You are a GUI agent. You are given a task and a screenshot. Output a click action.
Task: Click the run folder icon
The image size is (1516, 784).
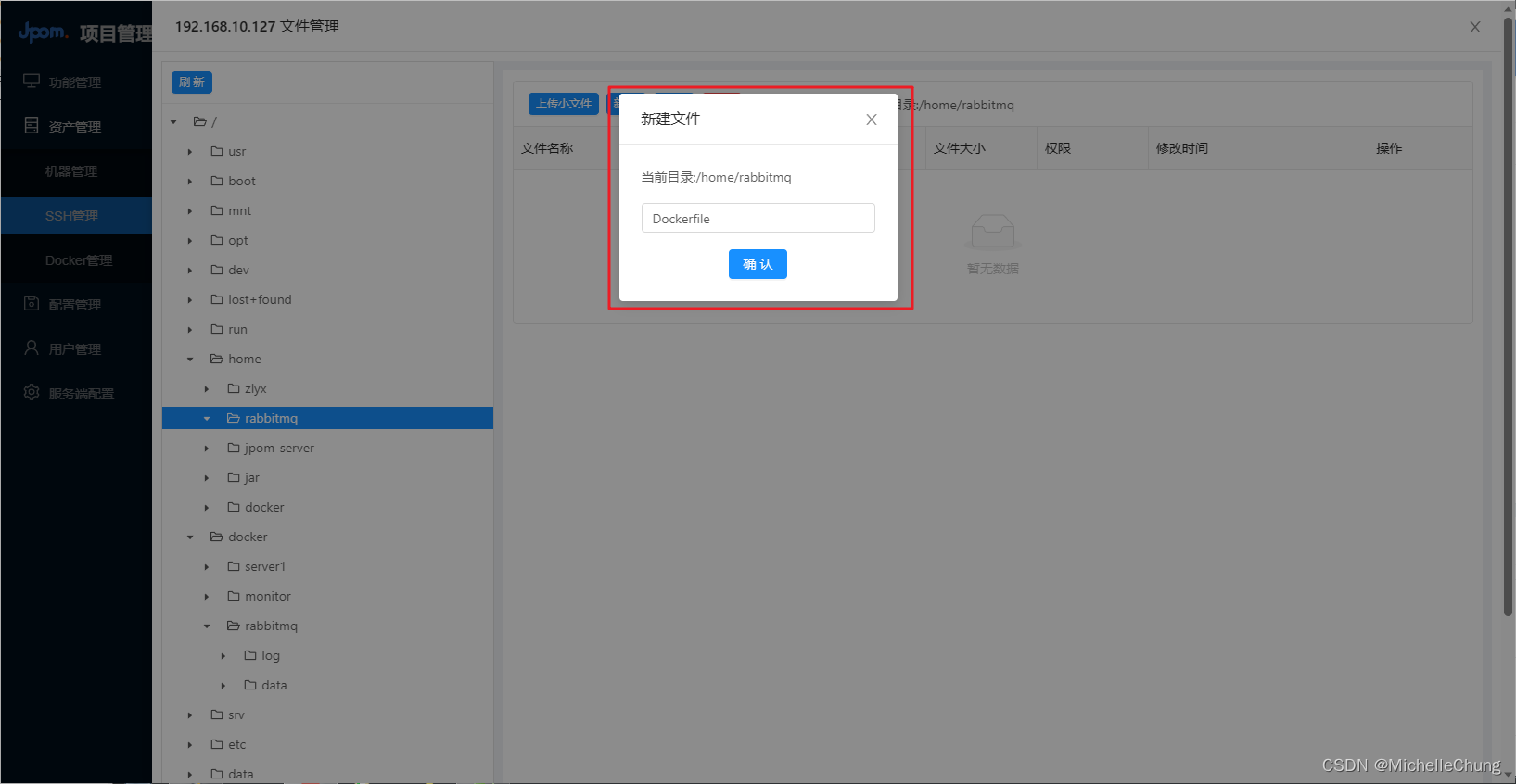click(x=217, y=329)
